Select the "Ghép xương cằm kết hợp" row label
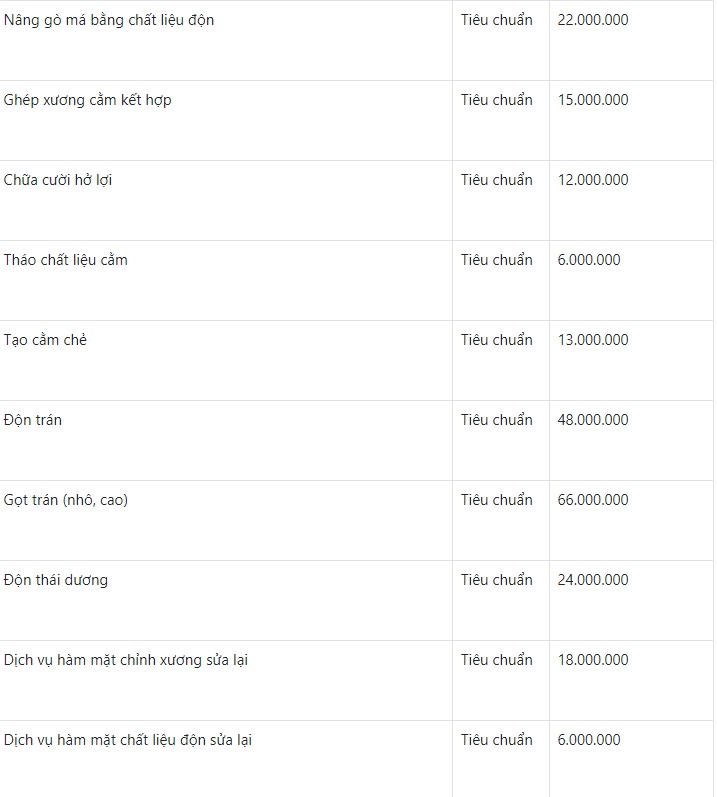Screen dimensions: 717x797 (x=88, y=100)
